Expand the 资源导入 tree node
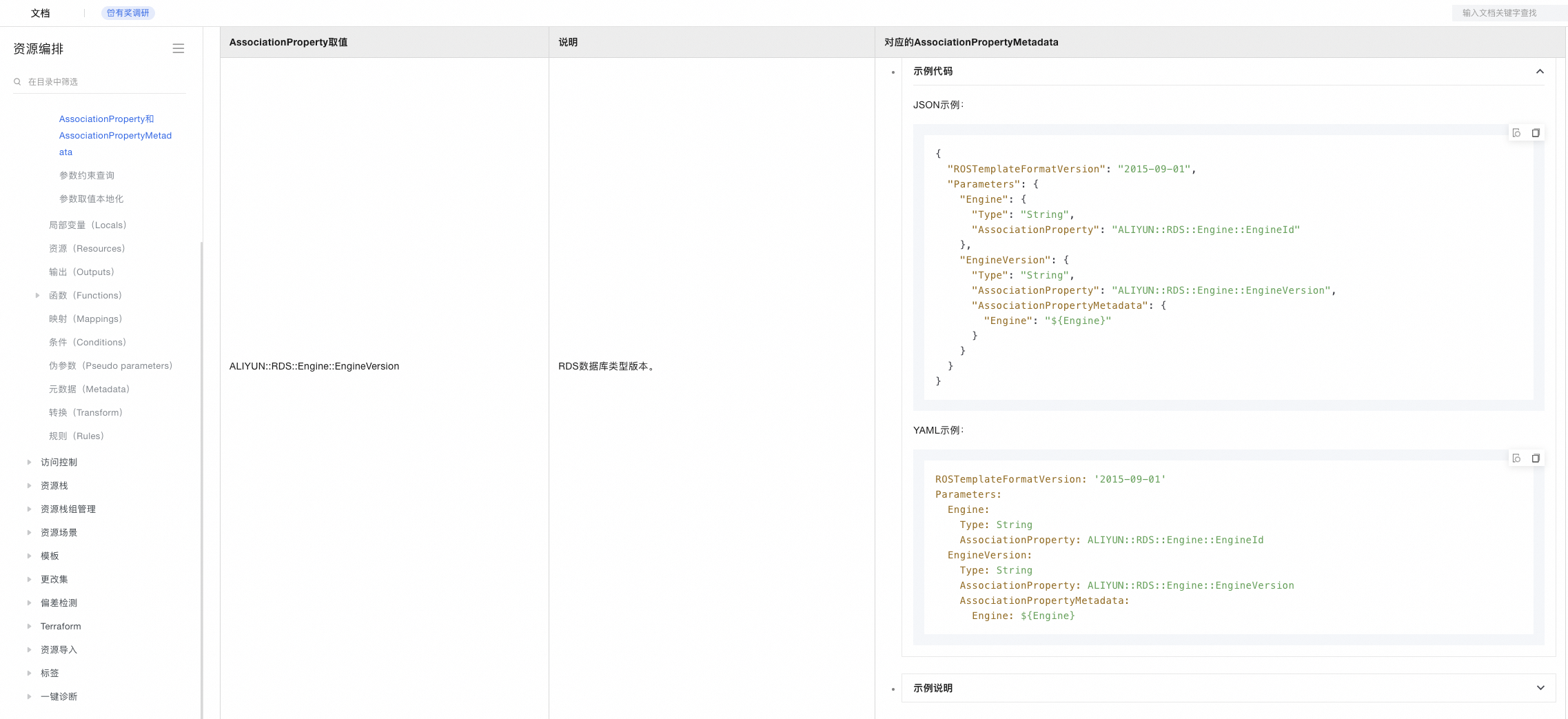The image size is (1568, 719). click(x=29, y=649)
